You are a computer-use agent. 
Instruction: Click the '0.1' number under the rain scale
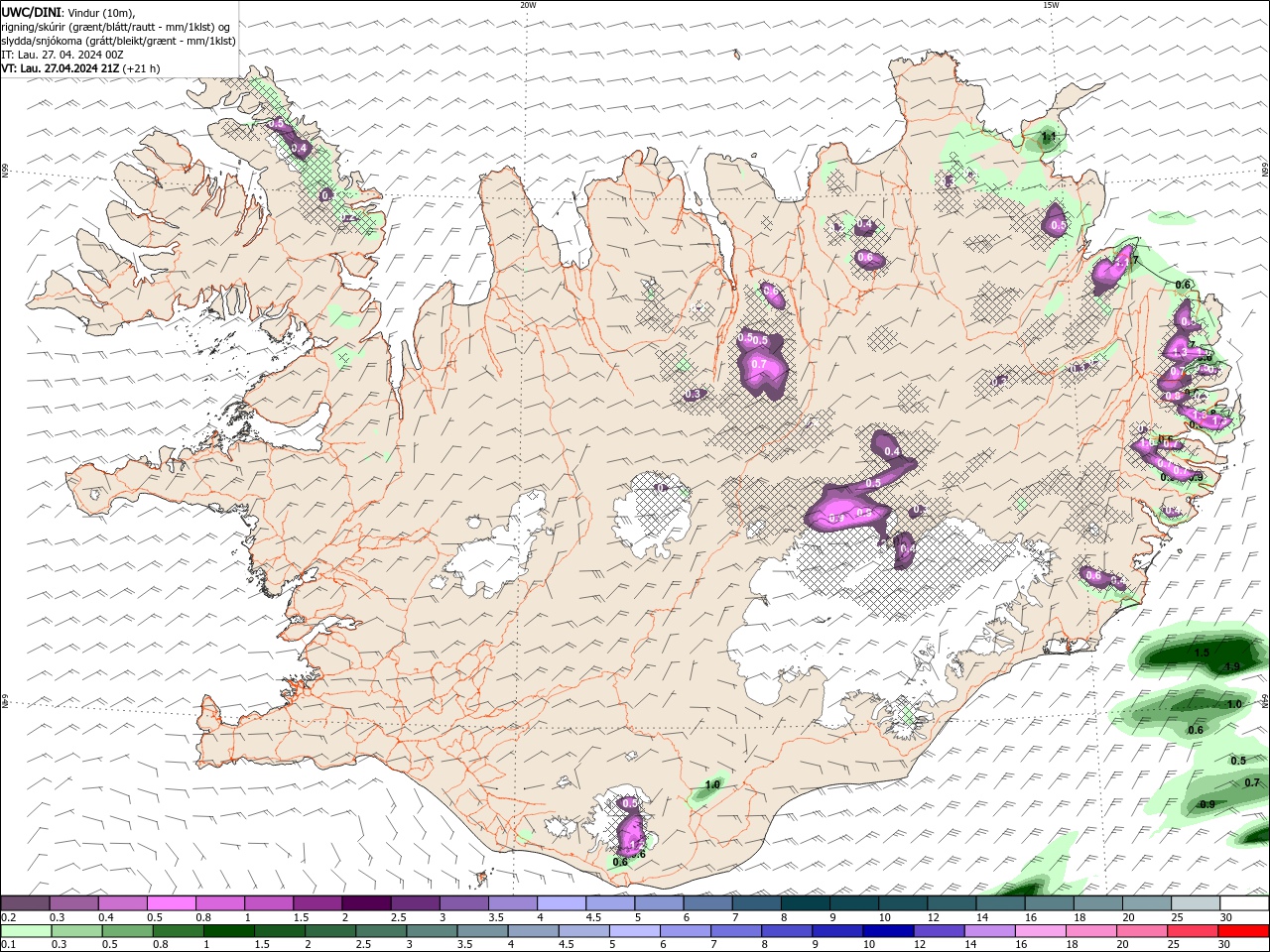(8, 945)
